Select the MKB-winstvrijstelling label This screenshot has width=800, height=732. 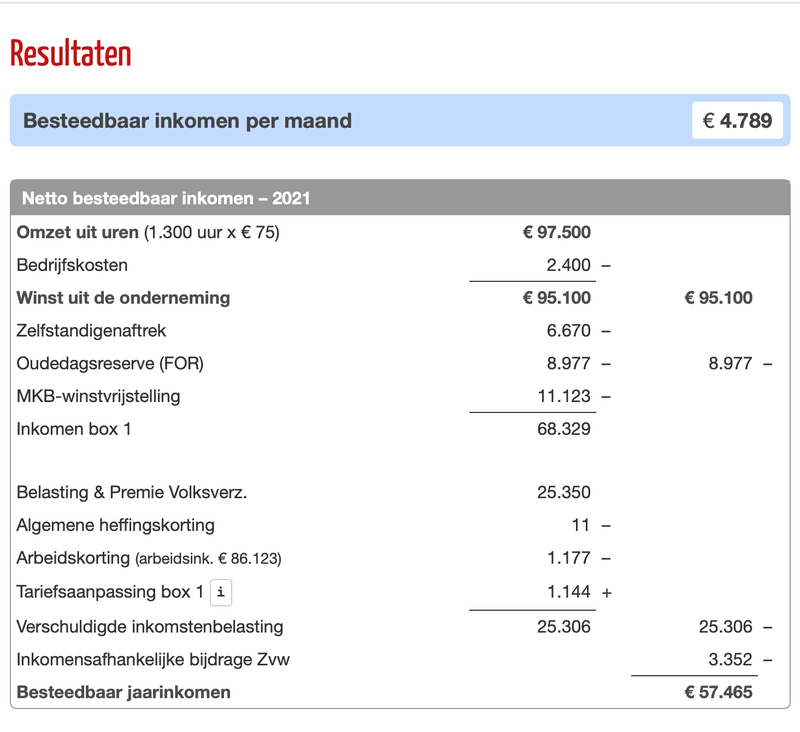point(98,396)
